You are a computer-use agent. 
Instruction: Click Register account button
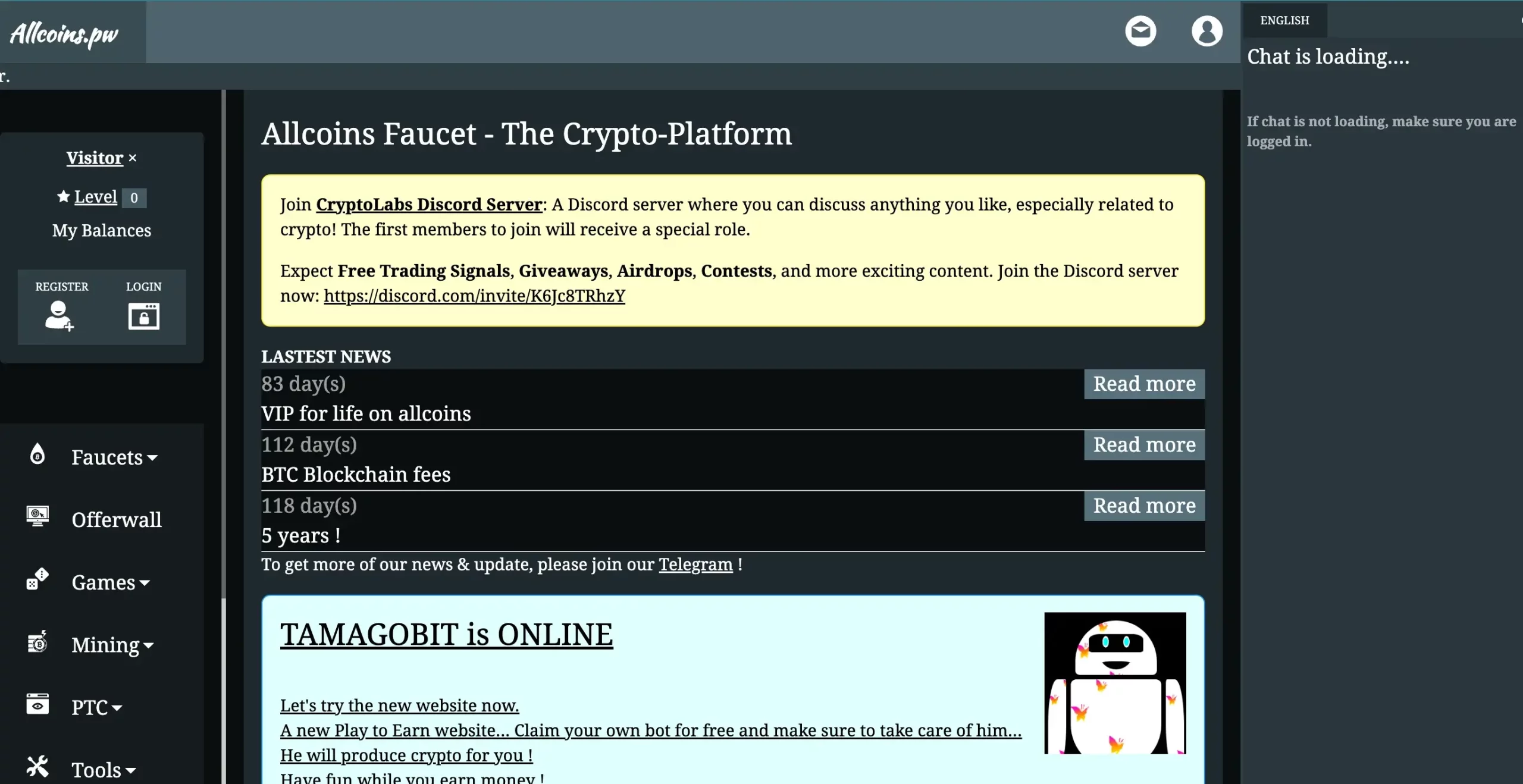pyautogui.click(x=61, y=307)
